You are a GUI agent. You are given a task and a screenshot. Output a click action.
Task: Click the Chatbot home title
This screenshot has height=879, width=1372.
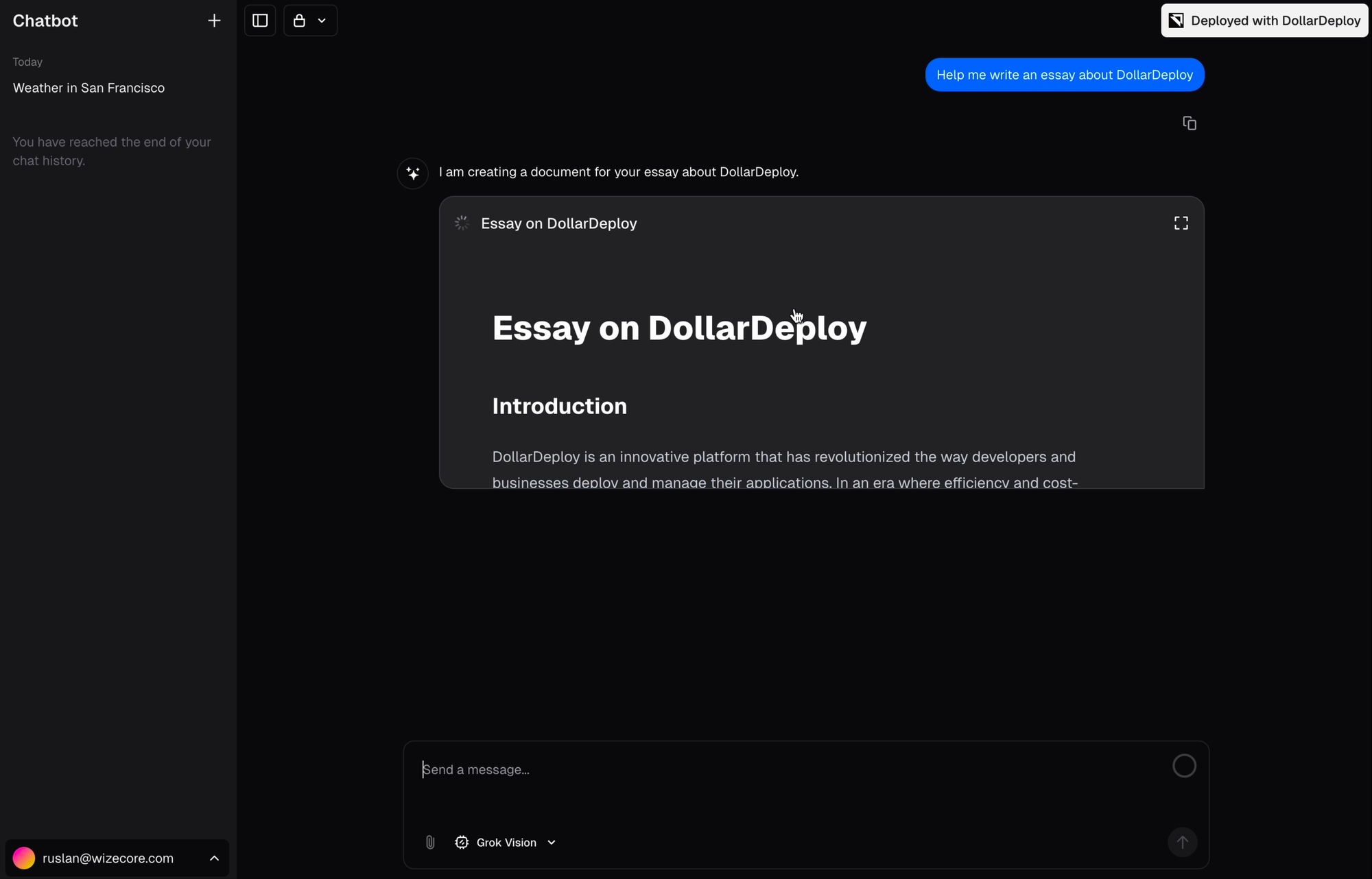click(x=45, y=21)
